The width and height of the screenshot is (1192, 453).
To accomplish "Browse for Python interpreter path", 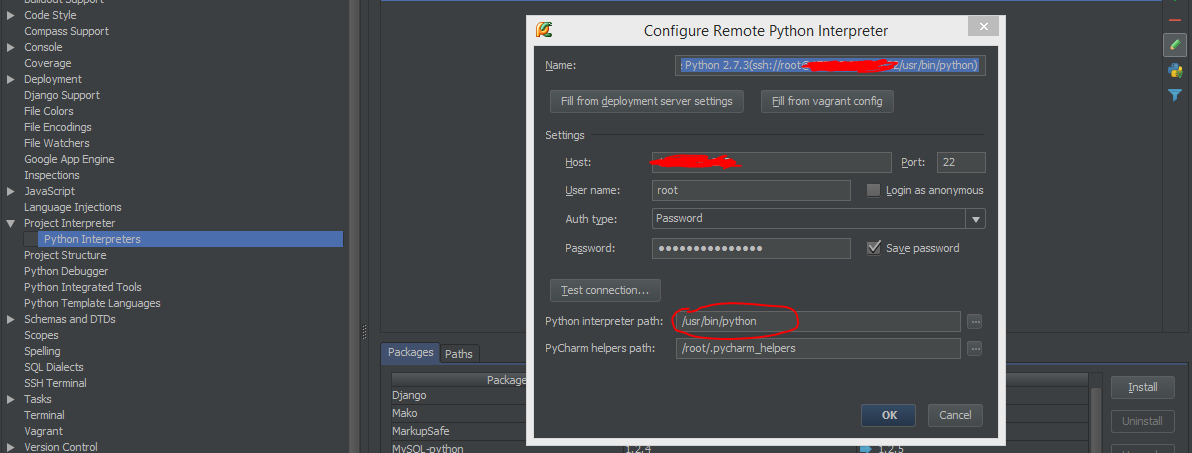I will (x=975, y=321).
